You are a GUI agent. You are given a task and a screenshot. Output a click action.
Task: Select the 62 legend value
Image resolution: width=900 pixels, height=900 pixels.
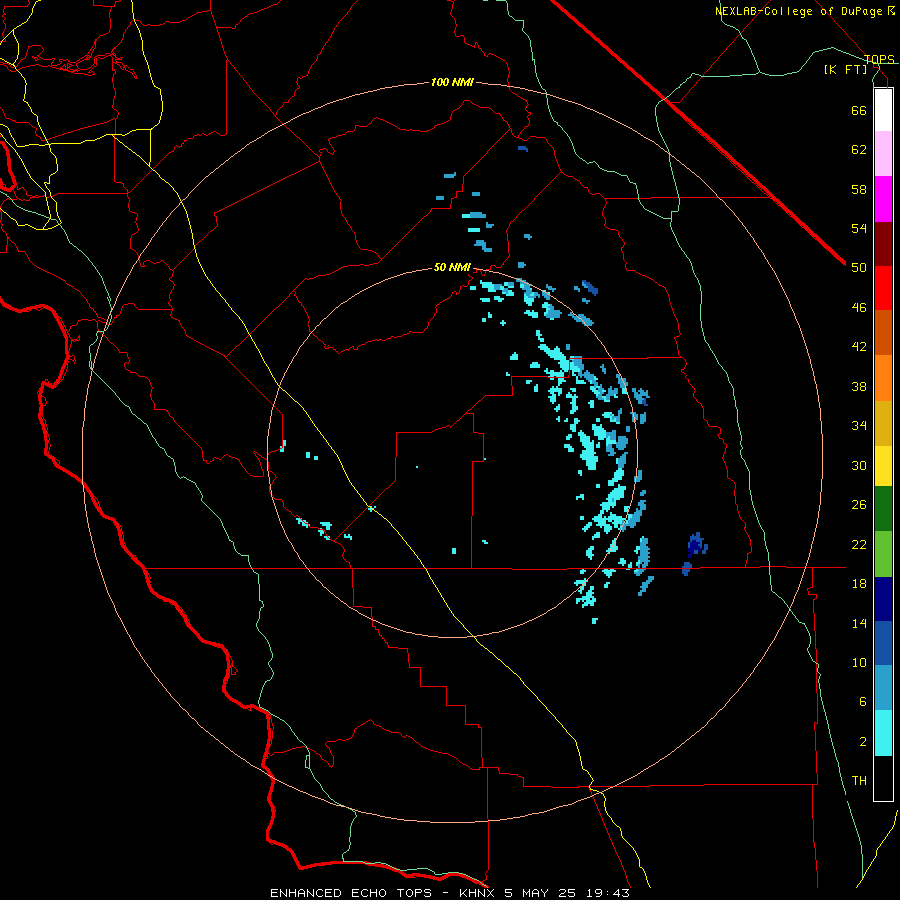(859, 150)
